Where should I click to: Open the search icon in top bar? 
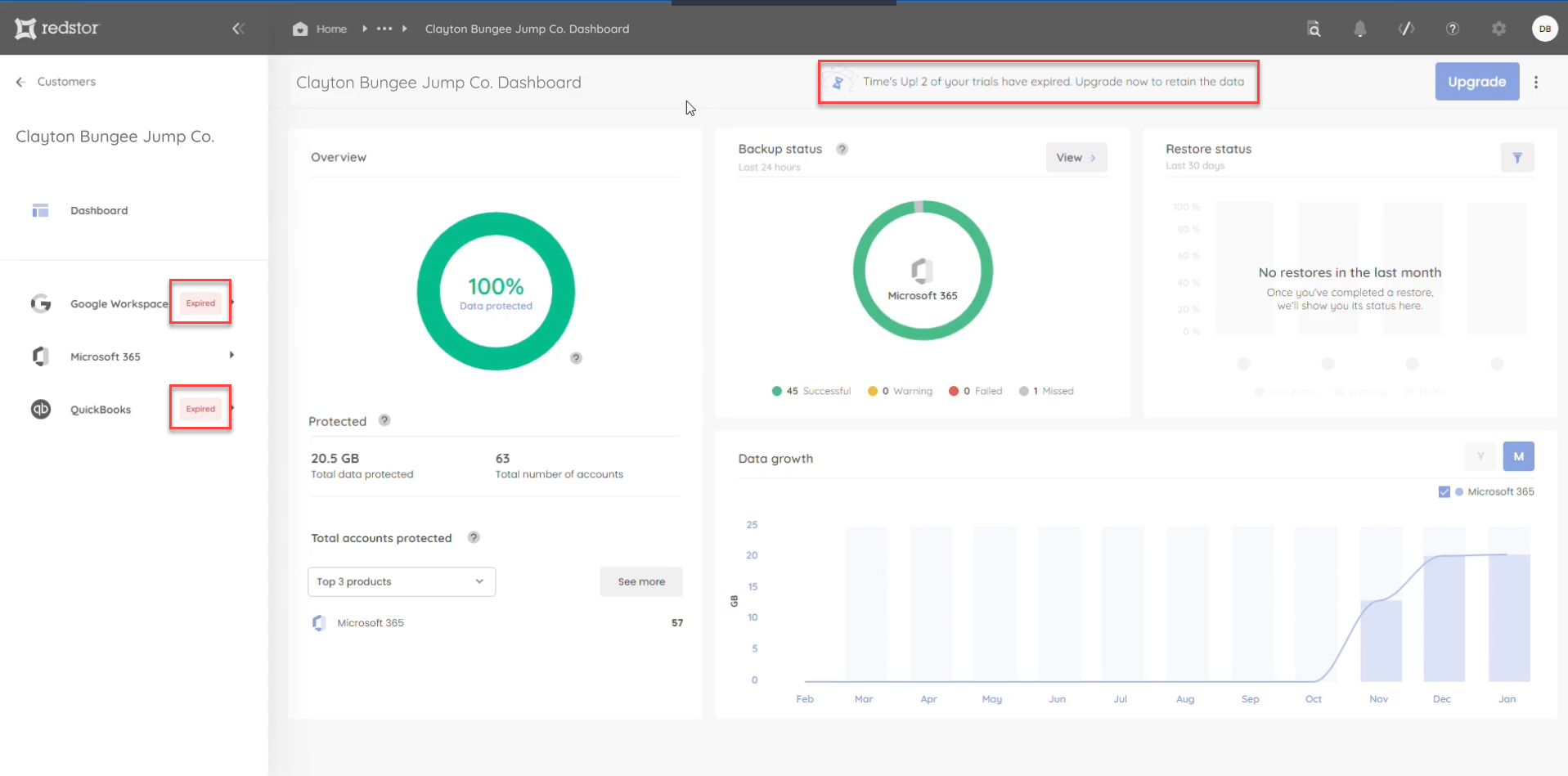click(x=1314, y=29)
